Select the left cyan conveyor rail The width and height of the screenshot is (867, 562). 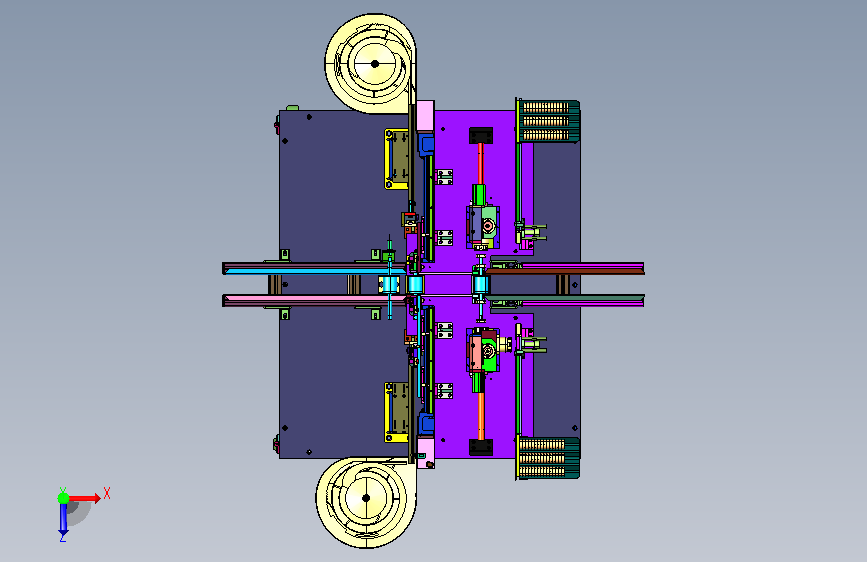[x=315, y=271]
